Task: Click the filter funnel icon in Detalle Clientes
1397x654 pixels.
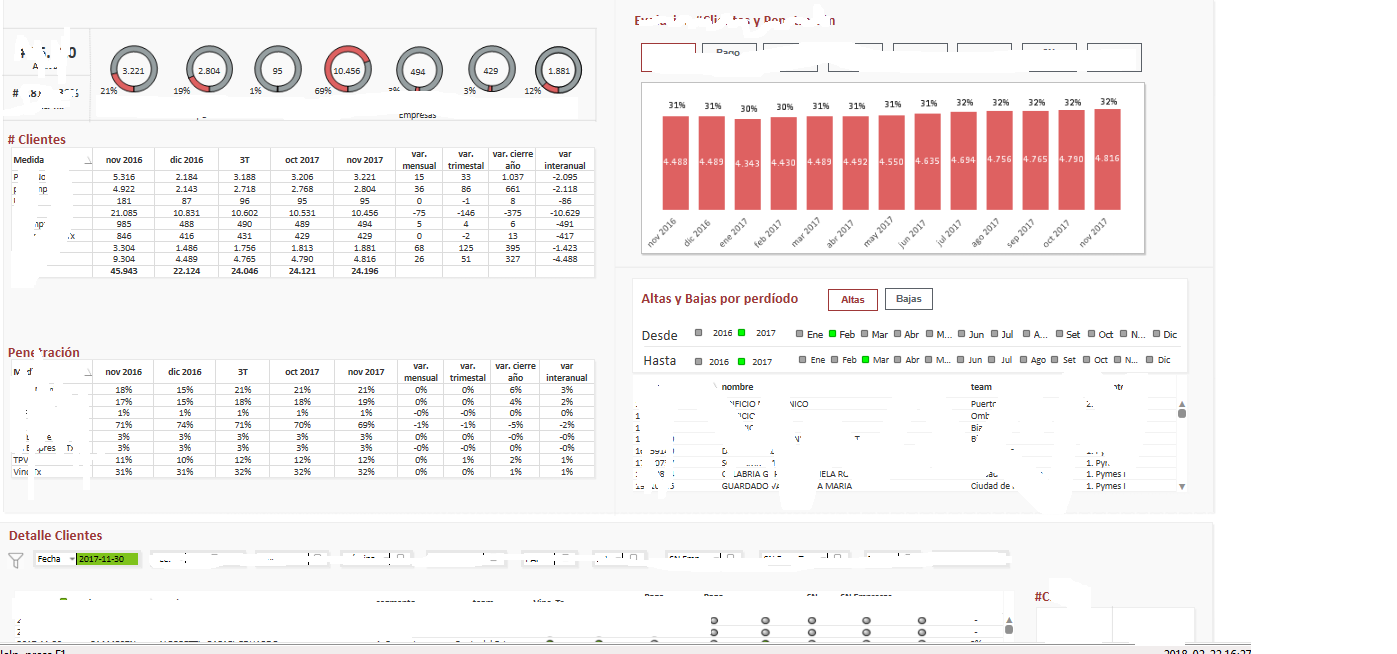Action: click(15, 559)
